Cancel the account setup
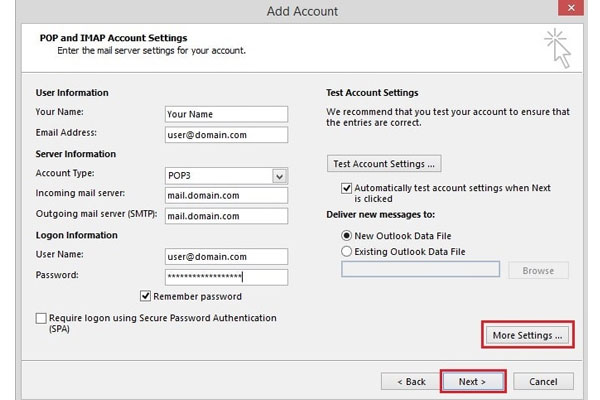Screen dimensions: 600x400 click(543, 381)
